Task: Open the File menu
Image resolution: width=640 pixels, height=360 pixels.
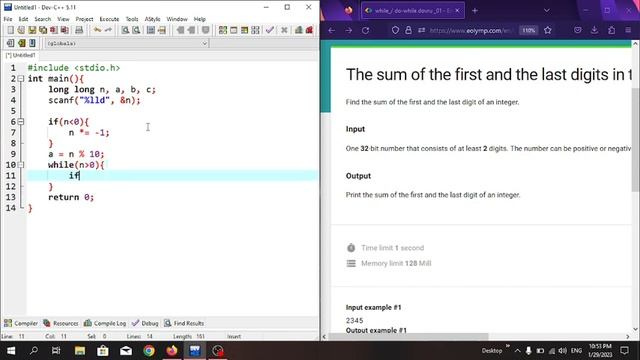Action: (8, 19)
